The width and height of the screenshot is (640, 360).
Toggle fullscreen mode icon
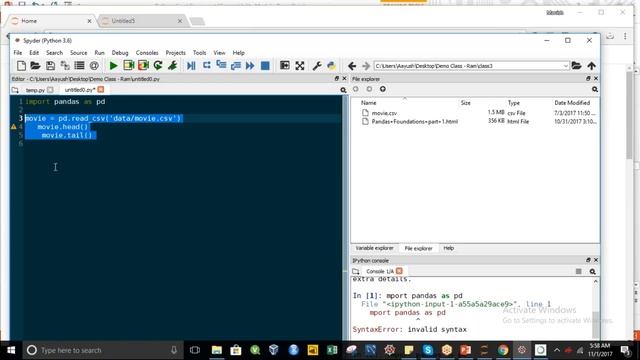pyautogui.click(x=300, y=65)
